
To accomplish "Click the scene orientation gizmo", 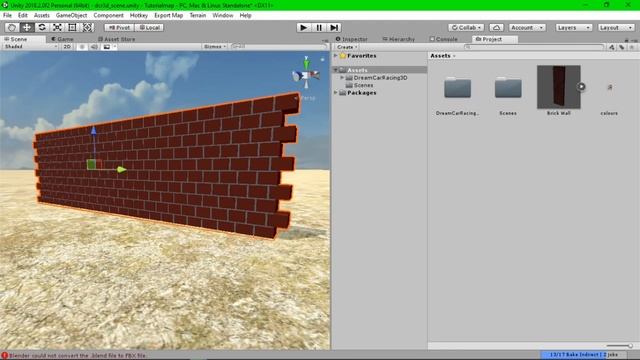I will point(306,73).
